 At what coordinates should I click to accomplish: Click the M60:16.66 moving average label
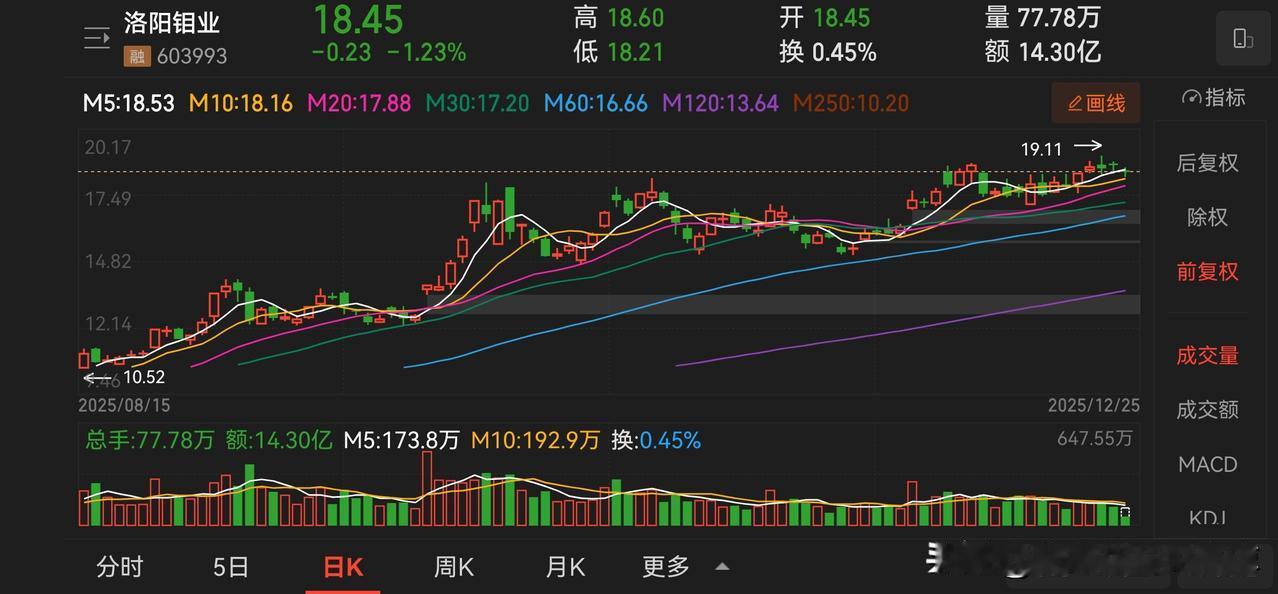point(596,103)
